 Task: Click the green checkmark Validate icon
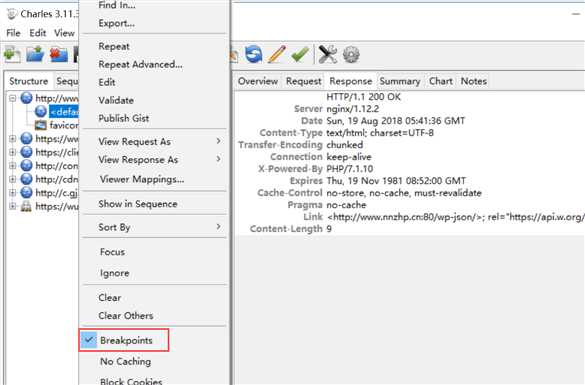point(300,54)
